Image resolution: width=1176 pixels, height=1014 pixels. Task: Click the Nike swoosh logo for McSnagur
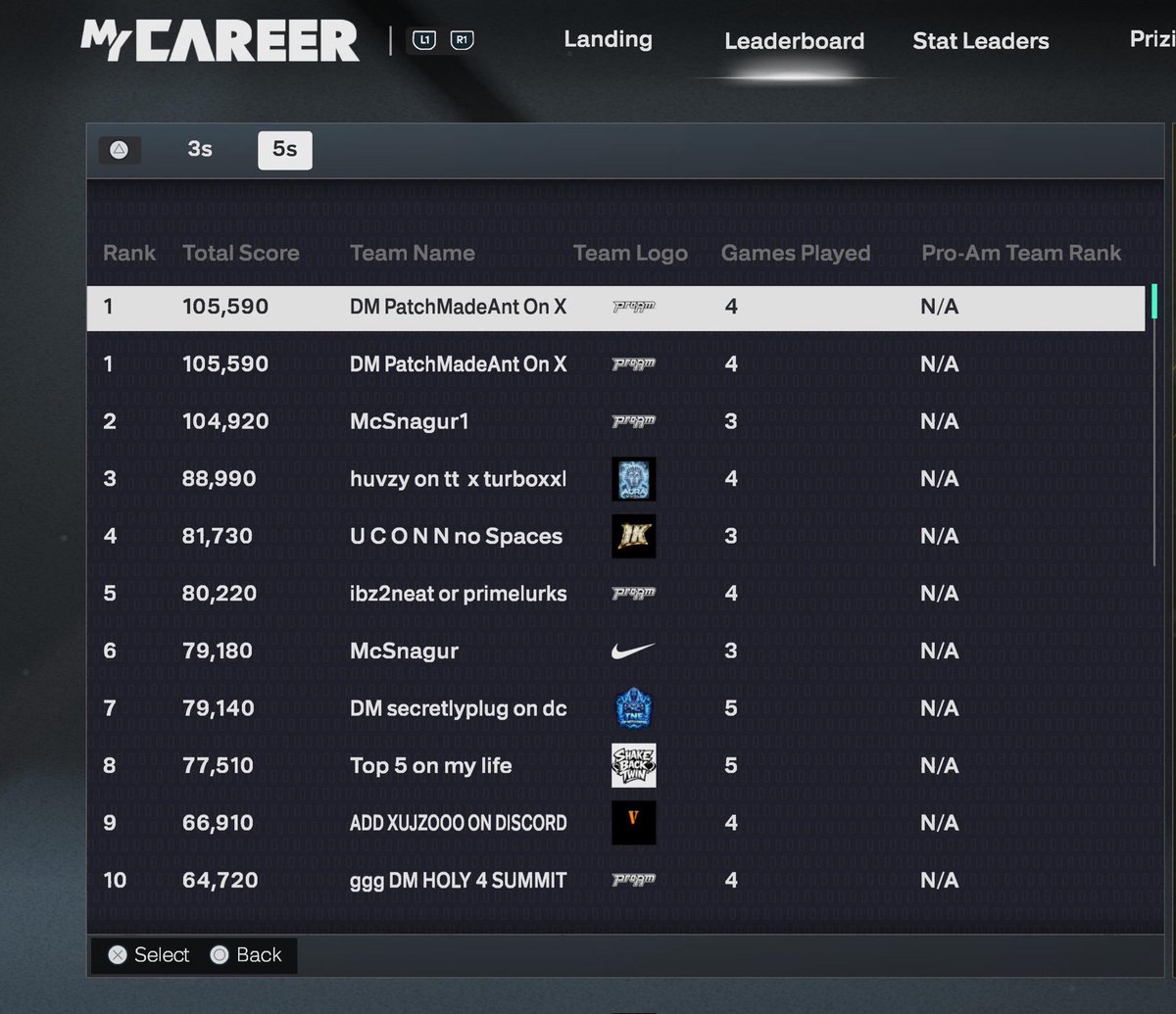tap(633, 651)
